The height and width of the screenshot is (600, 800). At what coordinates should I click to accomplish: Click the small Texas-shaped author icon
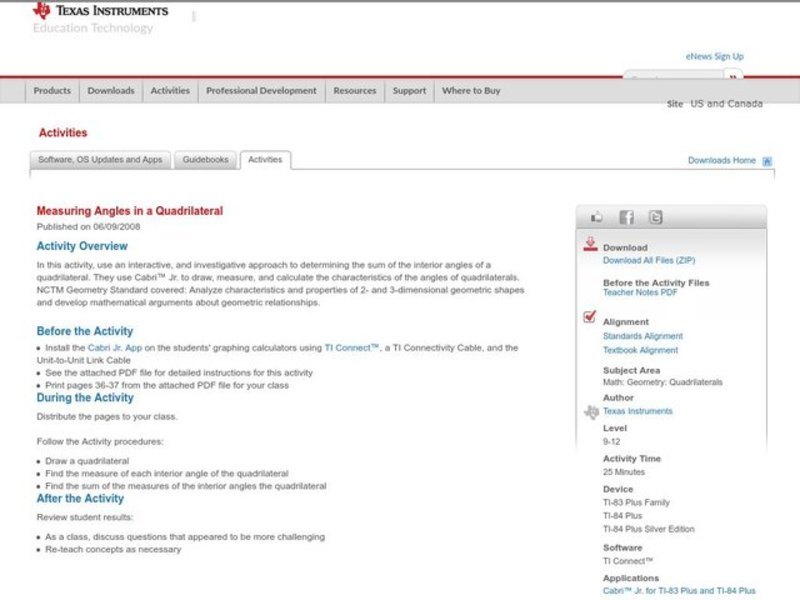(x=590, y=411)
